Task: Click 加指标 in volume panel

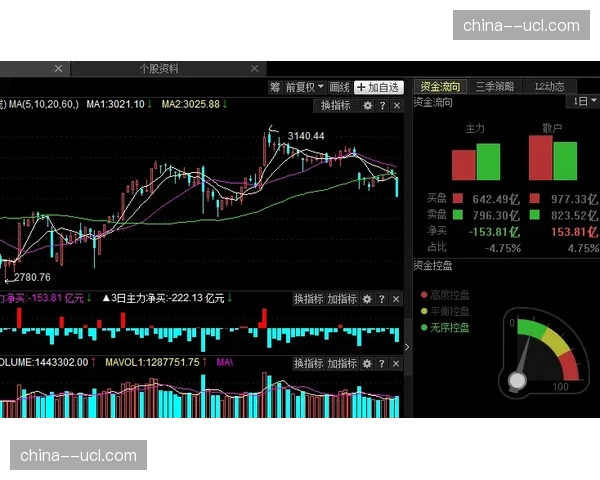Action: pos(342,363)
